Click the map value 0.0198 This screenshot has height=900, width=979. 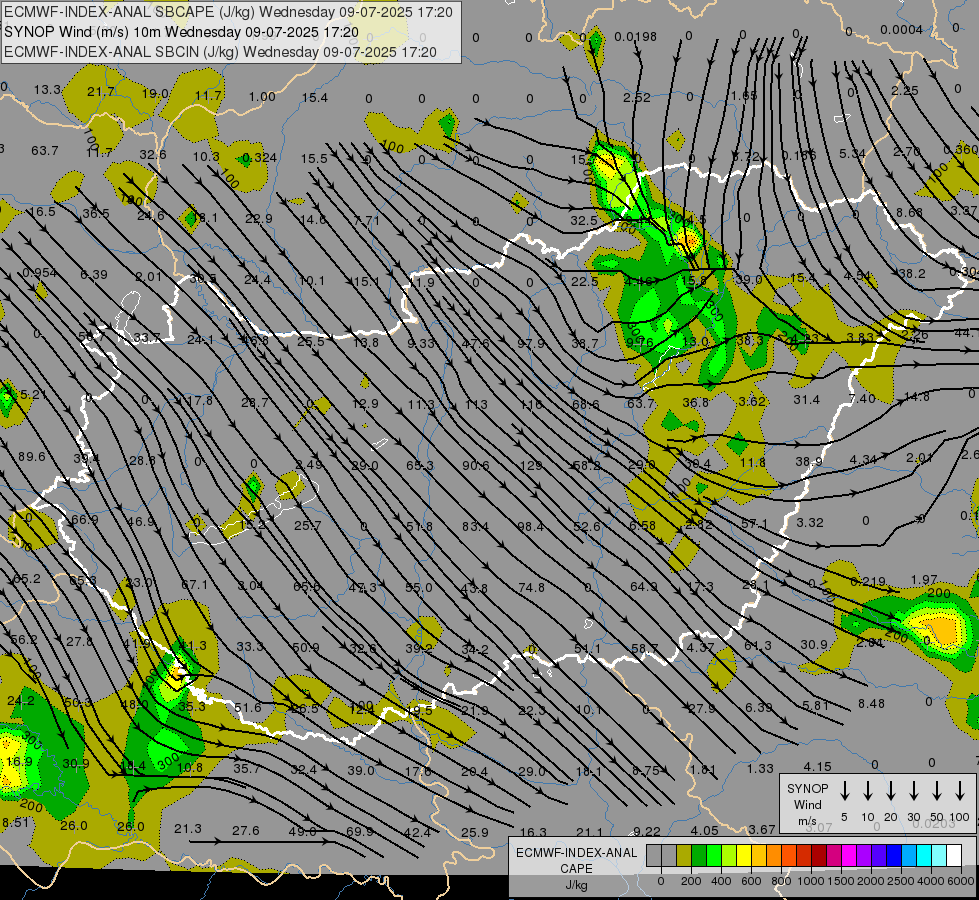tap(636, 37)
